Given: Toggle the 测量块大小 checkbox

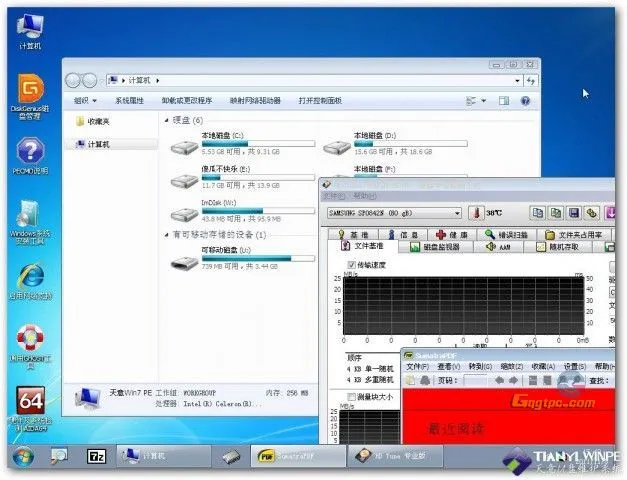Looking at the screenshot, I should (x=351, y=396).
